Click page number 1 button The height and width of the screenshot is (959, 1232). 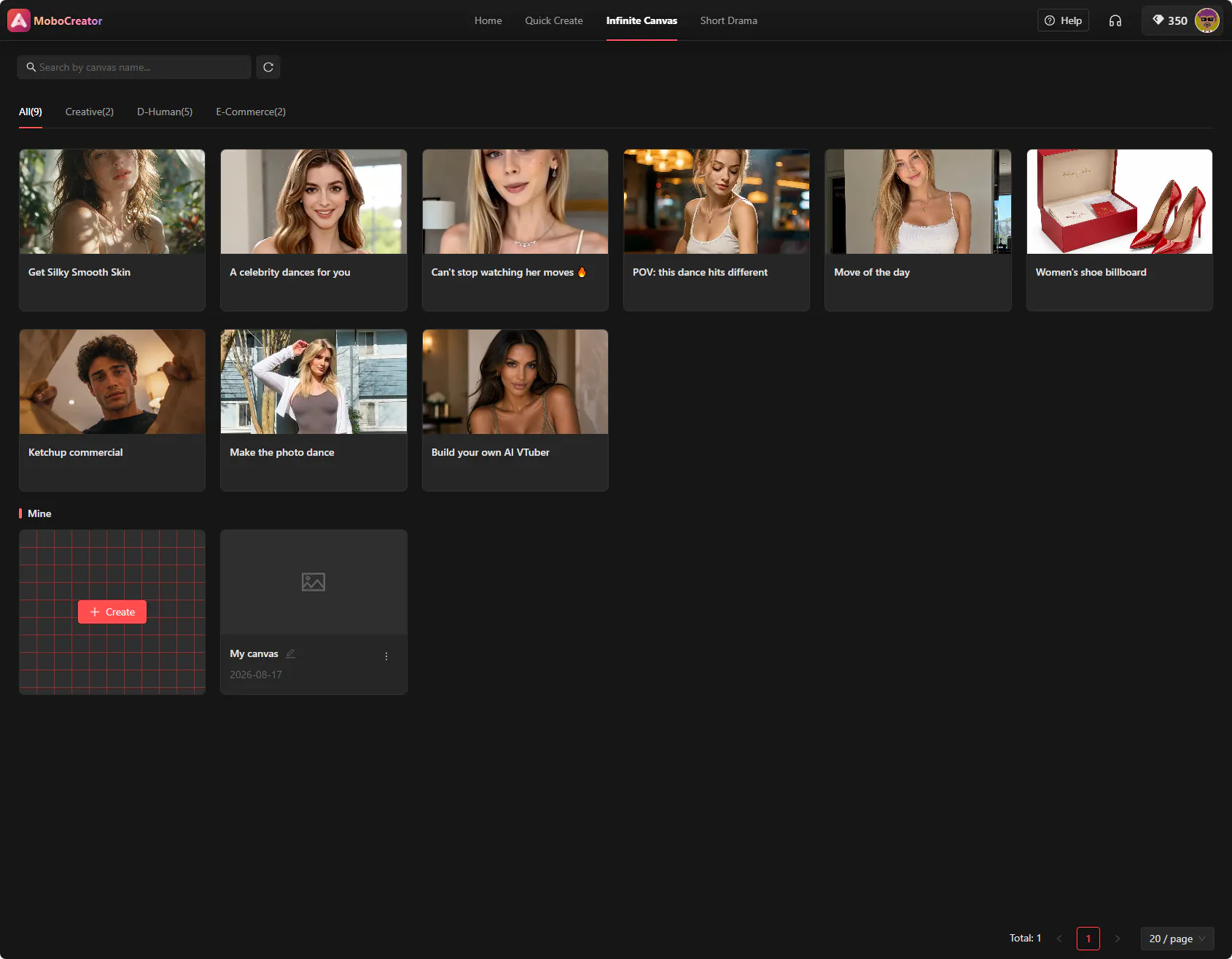coord(1088,939)
